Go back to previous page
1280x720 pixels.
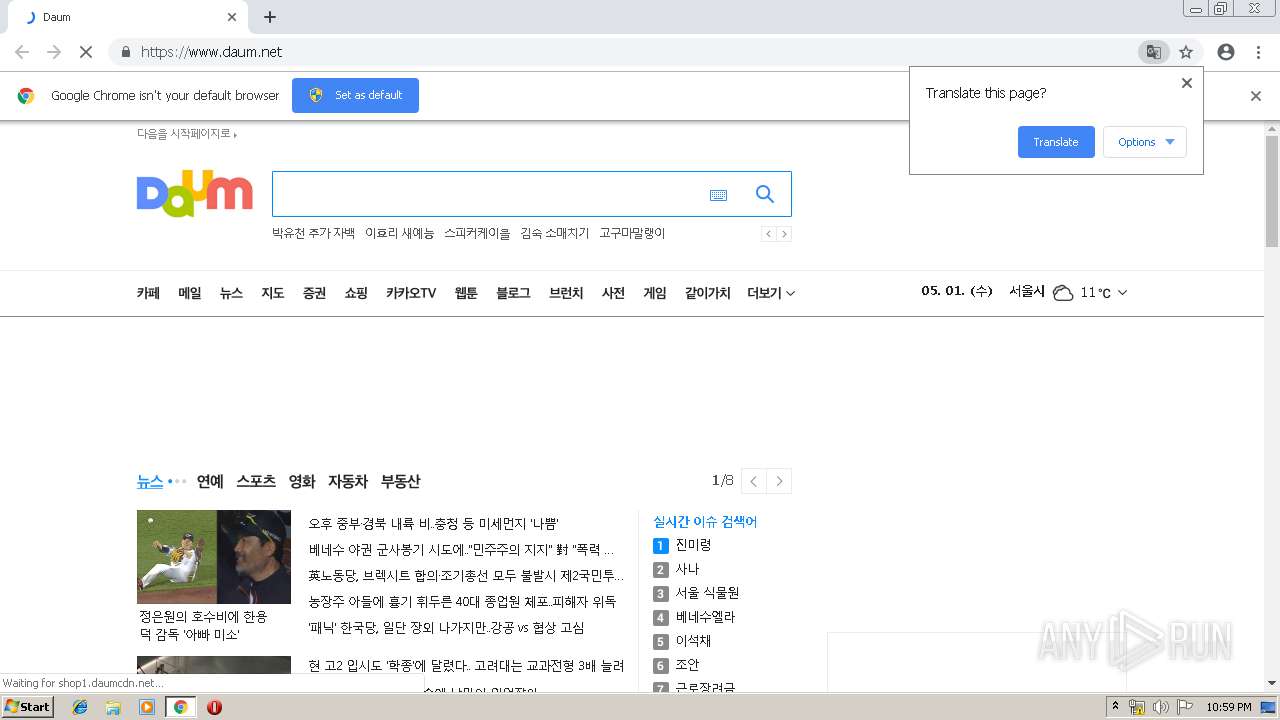[x=22, y=52]
